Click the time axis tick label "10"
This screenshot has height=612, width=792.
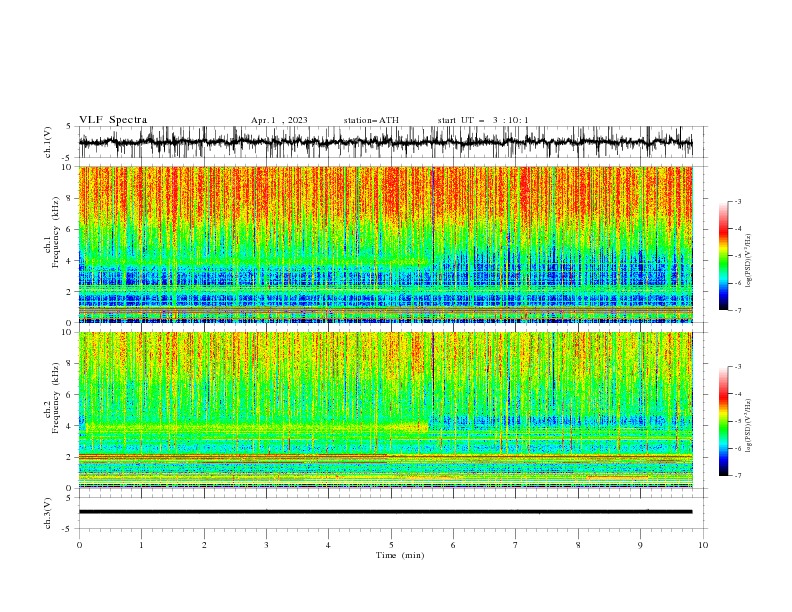tap(703, 545)
